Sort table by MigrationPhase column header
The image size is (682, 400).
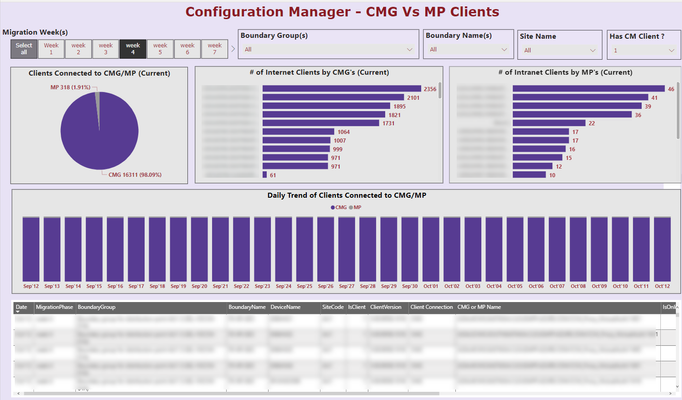[x=54, y=307]
